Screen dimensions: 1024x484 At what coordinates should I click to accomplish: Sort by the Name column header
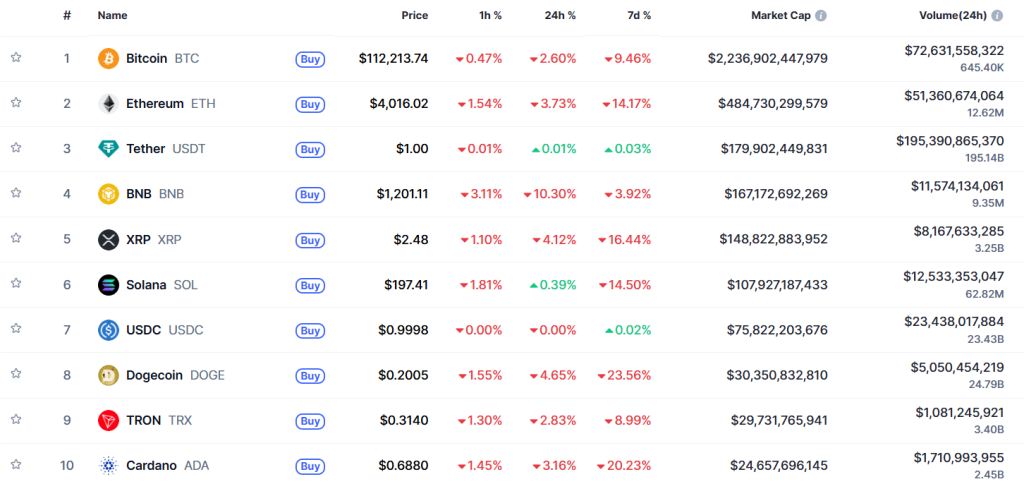tap(112, 16)
